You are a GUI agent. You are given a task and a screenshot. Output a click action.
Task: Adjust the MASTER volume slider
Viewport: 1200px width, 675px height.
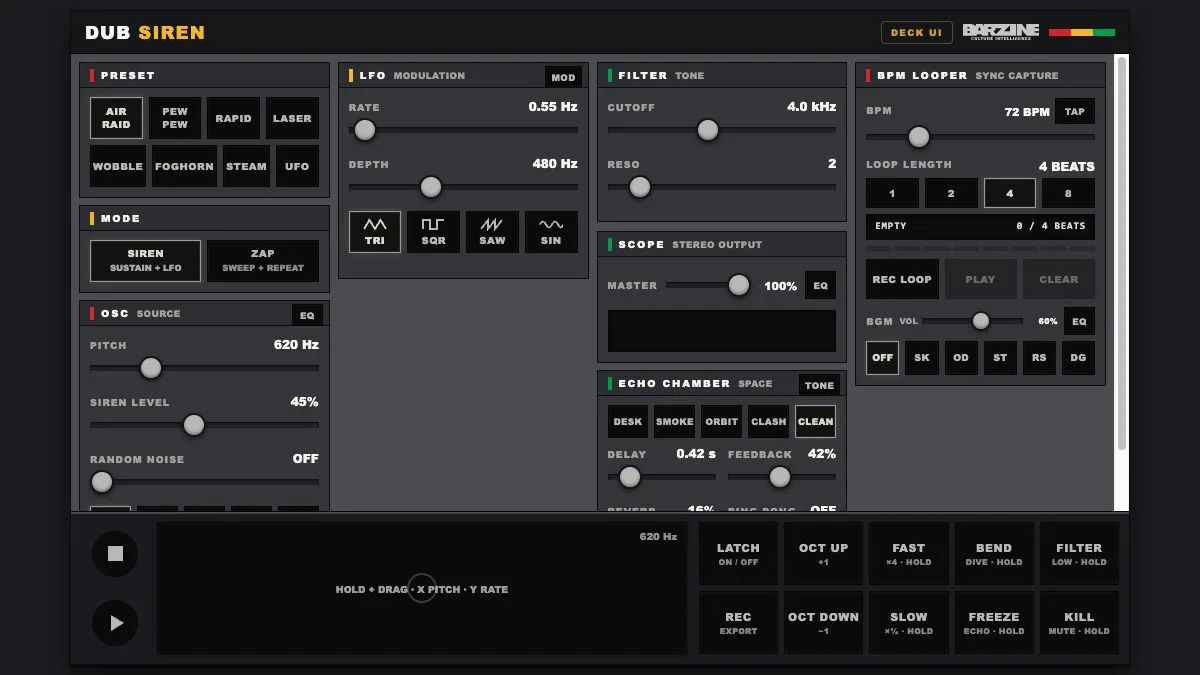[708, 285]
